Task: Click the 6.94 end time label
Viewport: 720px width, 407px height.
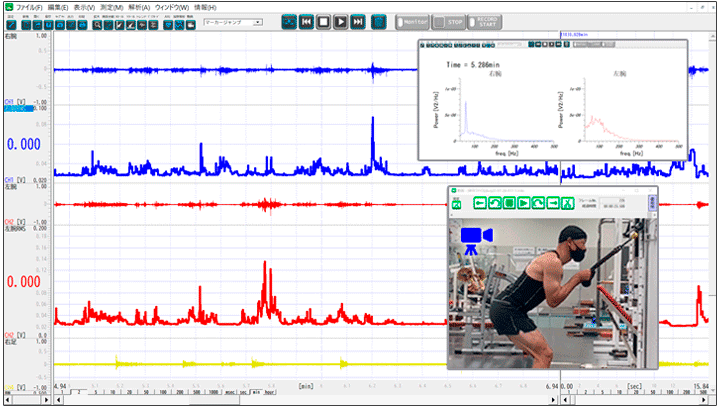Action: [x=552, y=386]
